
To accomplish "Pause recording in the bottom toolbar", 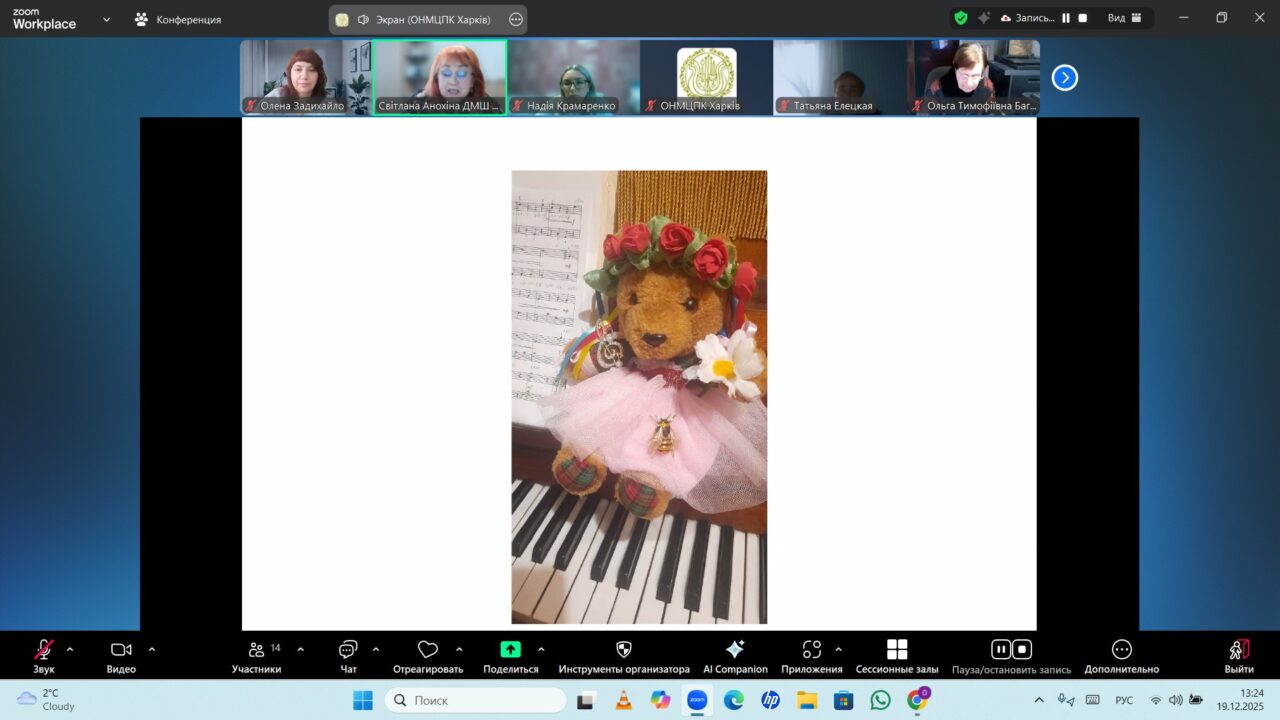I will click(1001, 649).
